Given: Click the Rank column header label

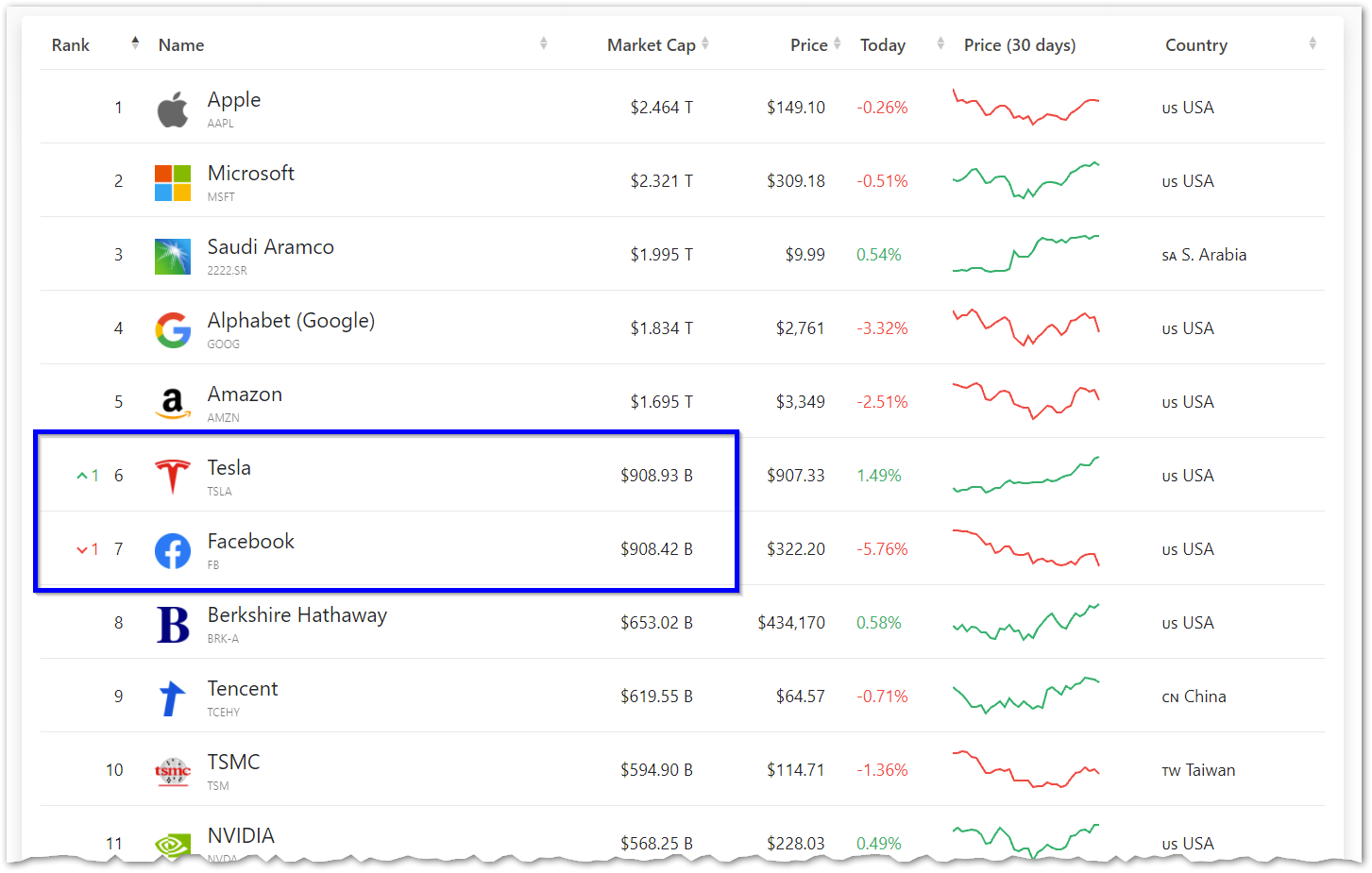Looking at the screenshot, I should [71, 45].
